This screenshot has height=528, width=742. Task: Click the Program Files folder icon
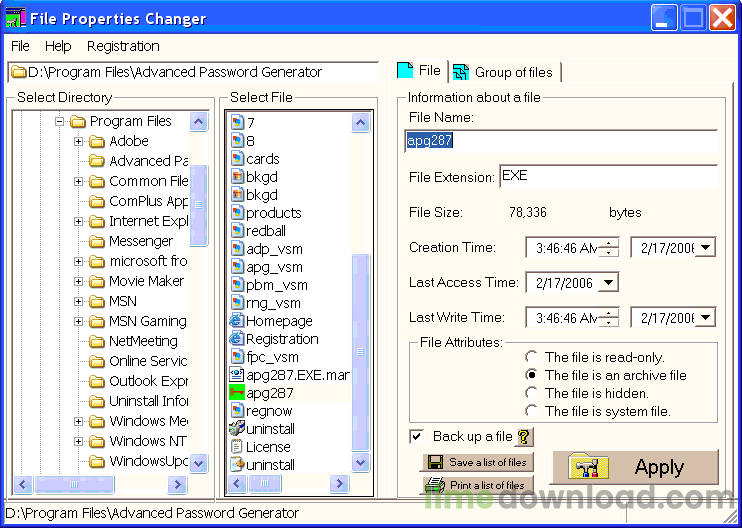pyautogui.click(x=77, y=122)
